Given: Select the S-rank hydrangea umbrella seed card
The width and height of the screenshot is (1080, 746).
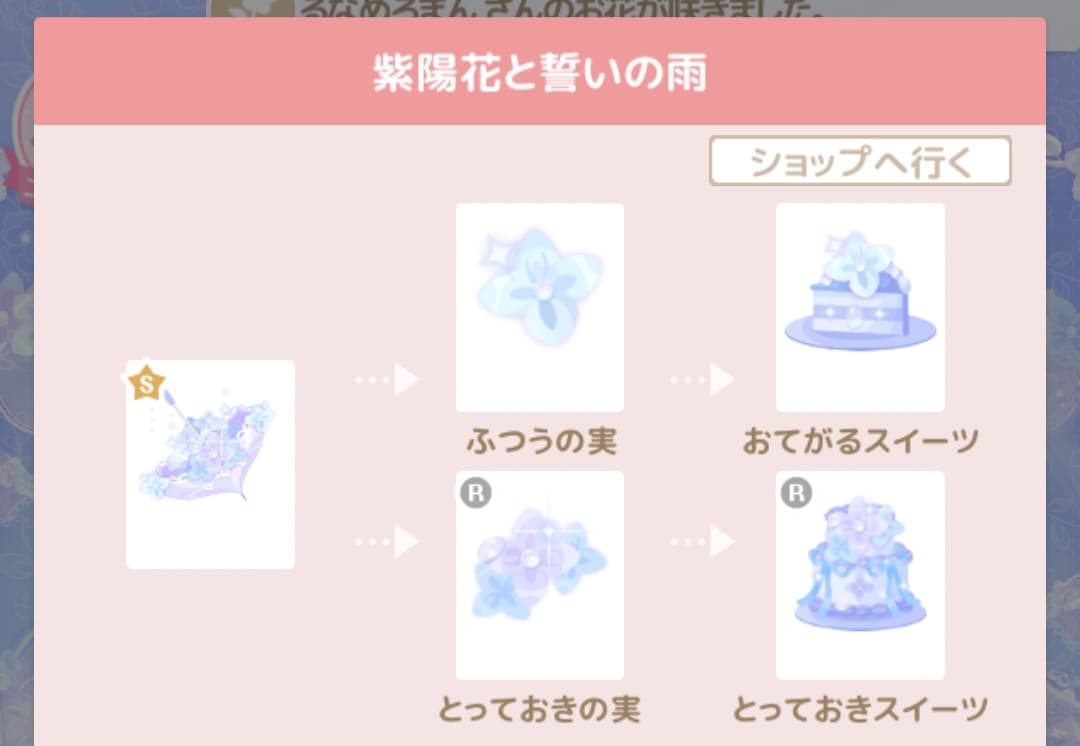Looking at the screenshot, I should [x=210, y=464].
